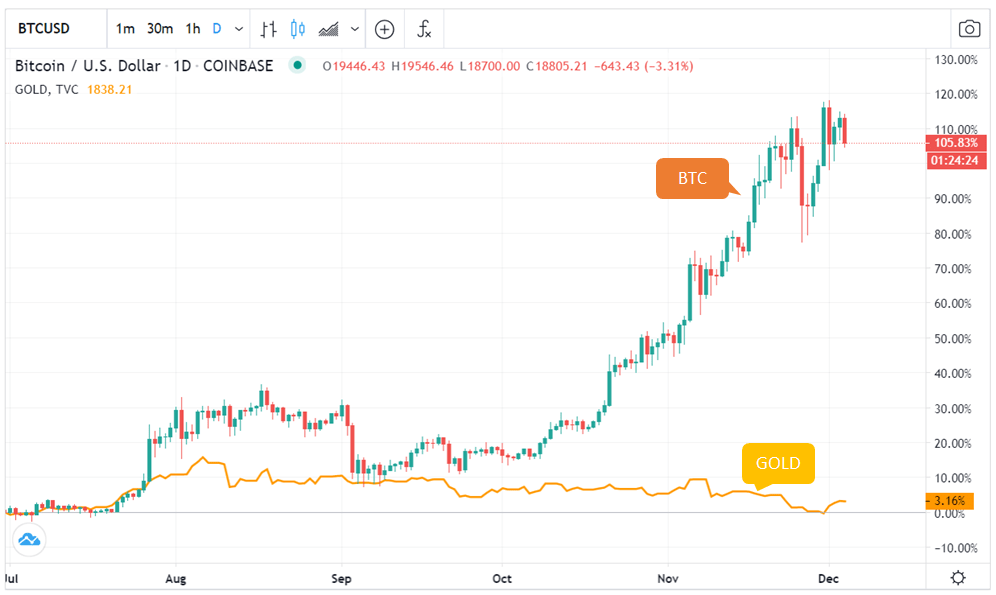Click the green market status indicator dot
Image resolution: width=996 pixels, height=595 pixels.
coord(297,65)
